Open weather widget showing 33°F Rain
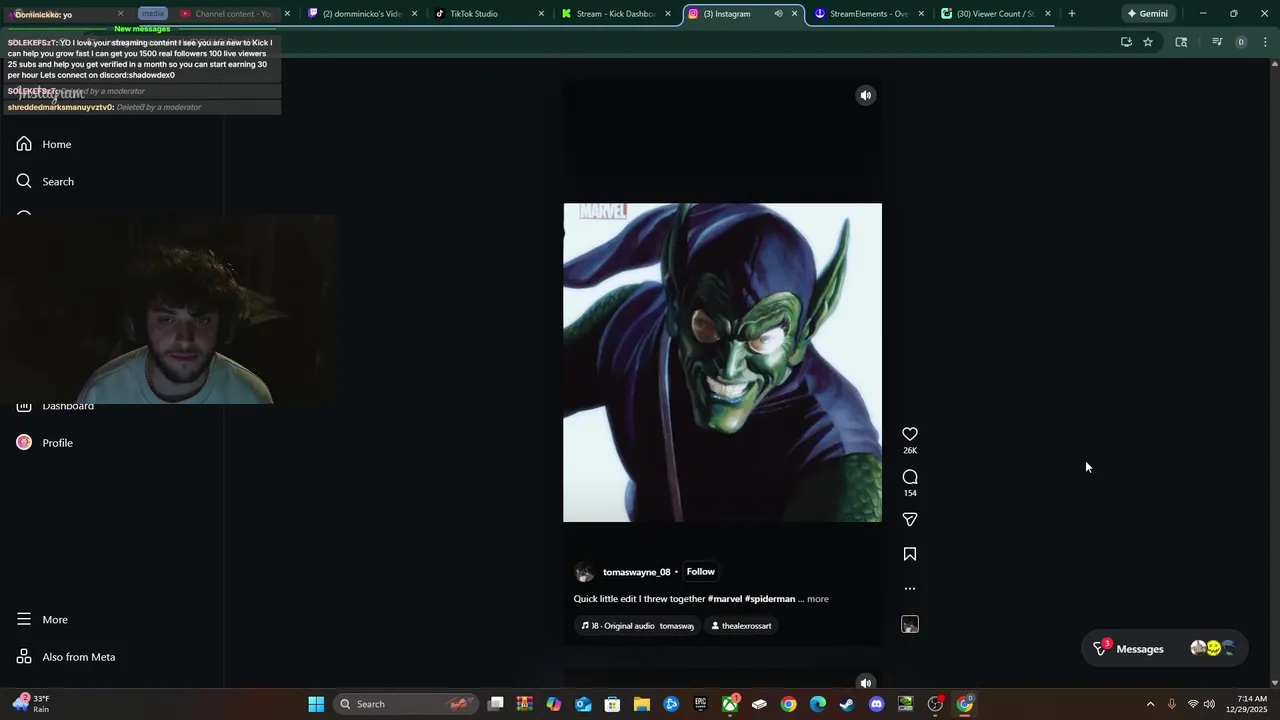Image resolution: width=1280 pixels, height=720 pixels. pyautogui.click(x=30, y=703)
